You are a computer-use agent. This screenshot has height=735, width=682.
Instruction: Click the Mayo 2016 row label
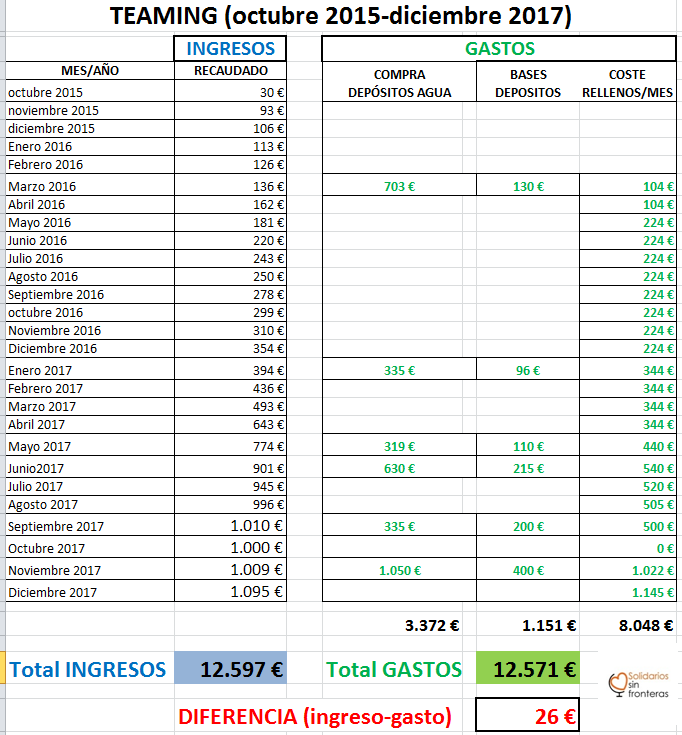coord(90,222)
